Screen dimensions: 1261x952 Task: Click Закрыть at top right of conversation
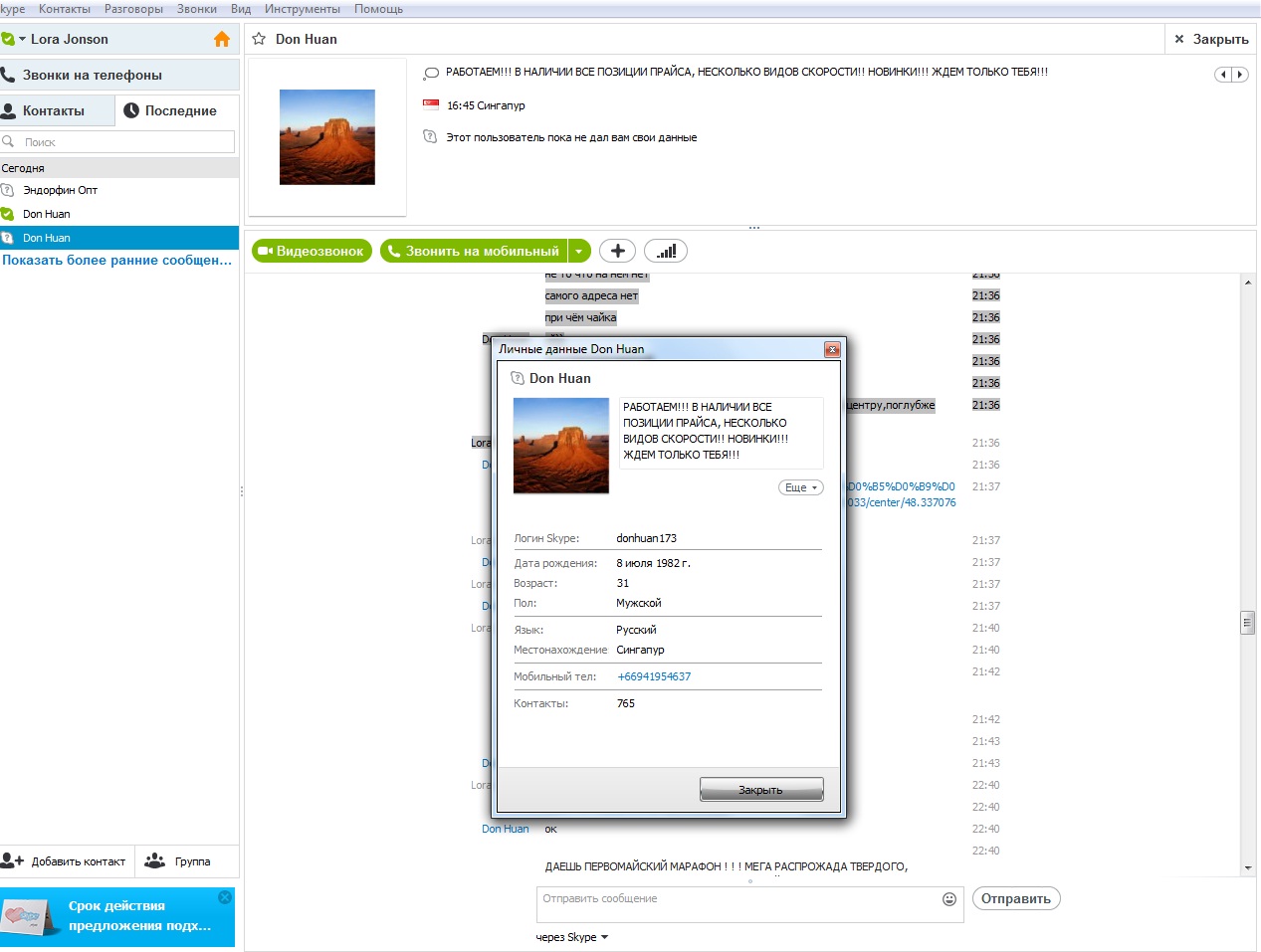(1211, 39)
